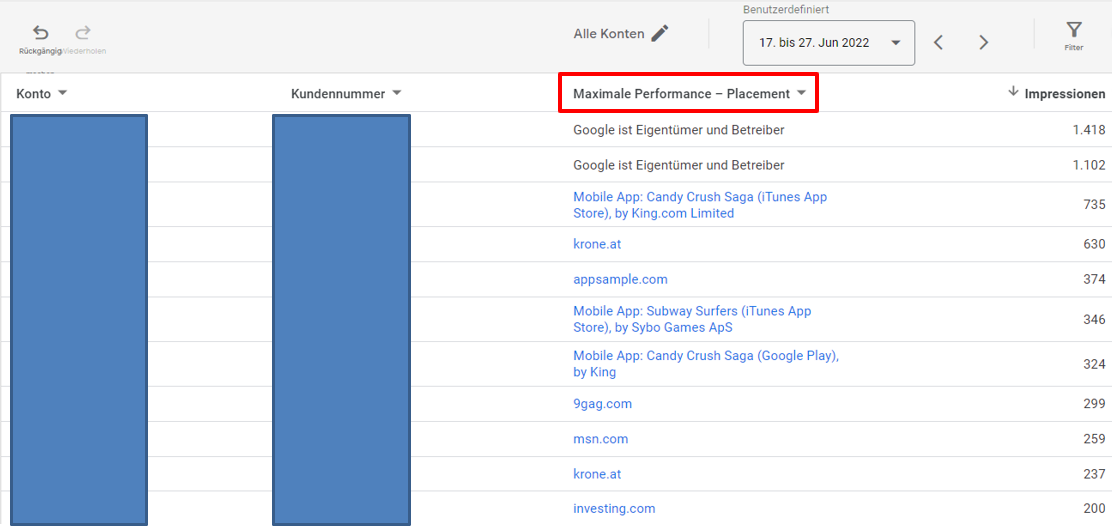Screen dimensions: 1112x529
Task: Click the impressions value 299
Action: (x=1094, y=403)
